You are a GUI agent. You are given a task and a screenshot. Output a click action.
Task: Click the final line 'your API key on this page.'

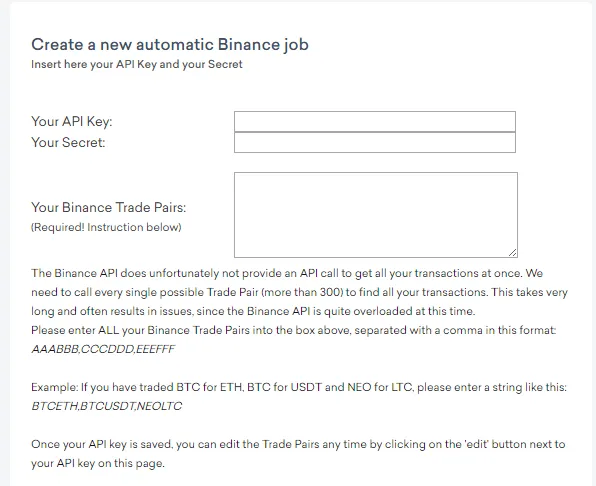[98, 463]
